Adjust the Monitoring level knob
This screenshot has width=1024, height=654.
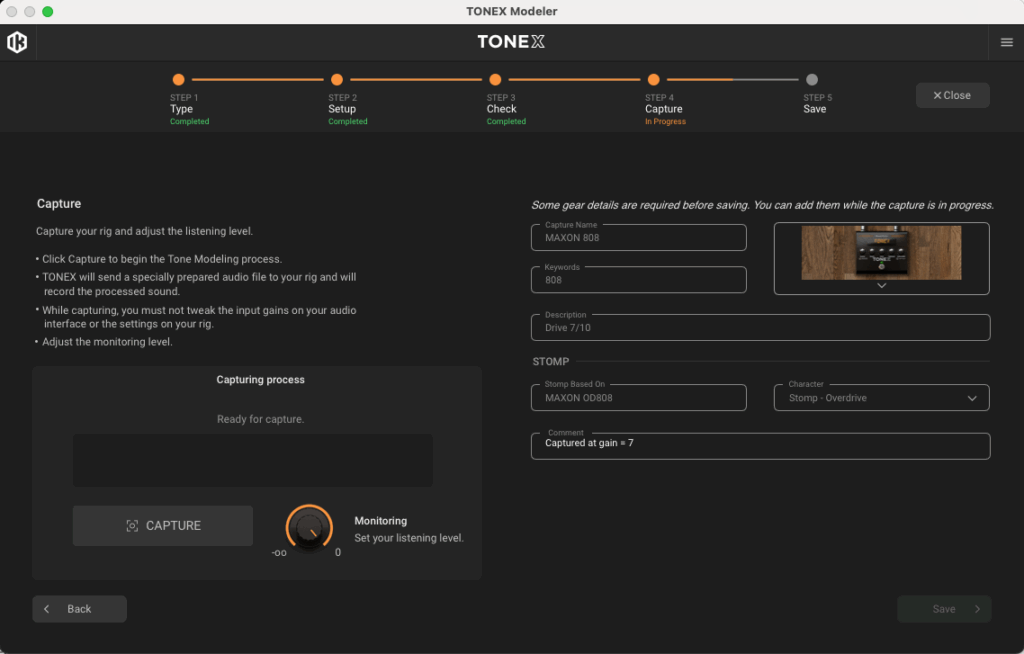point(309,527)
